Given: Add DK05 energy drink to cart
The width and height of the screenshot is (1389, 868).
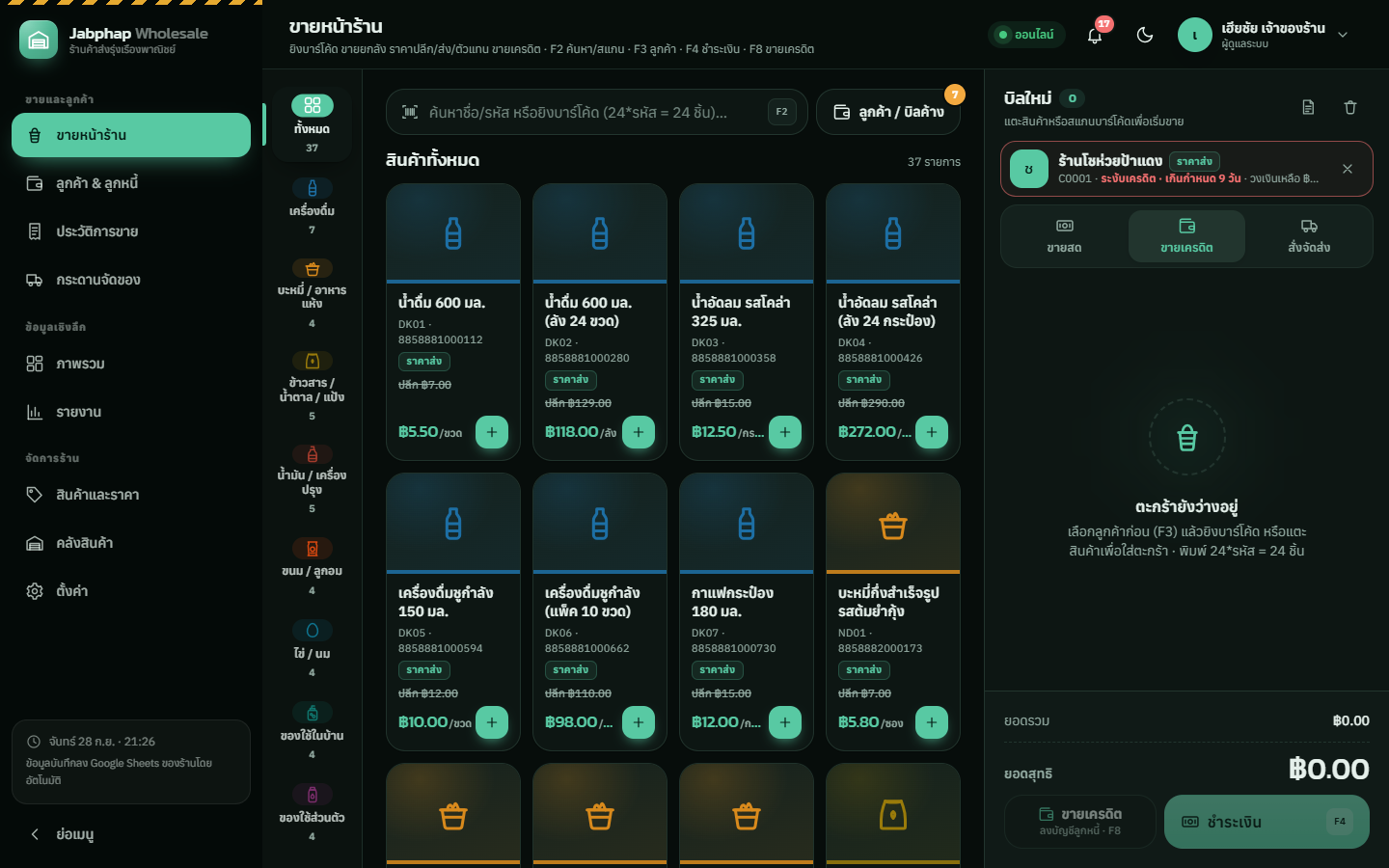Looking at the screenshot, I should (x=492, y=722).
